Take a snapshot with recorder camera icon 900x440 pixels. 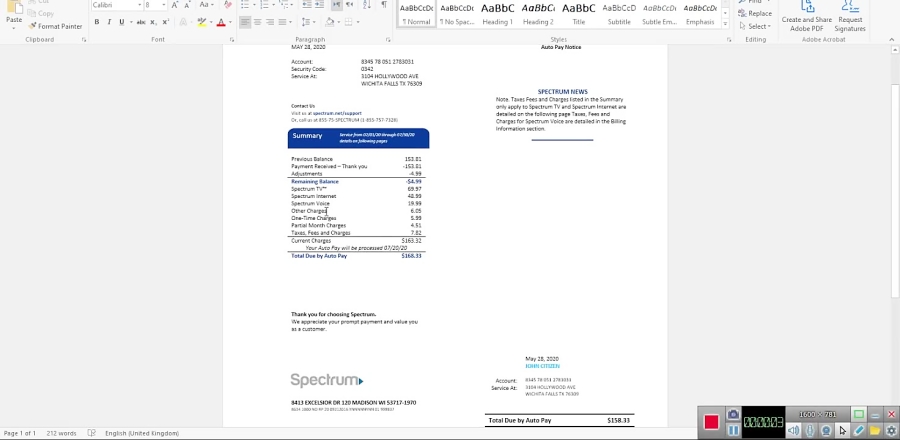pyautogui.click(x=733, y=414)
